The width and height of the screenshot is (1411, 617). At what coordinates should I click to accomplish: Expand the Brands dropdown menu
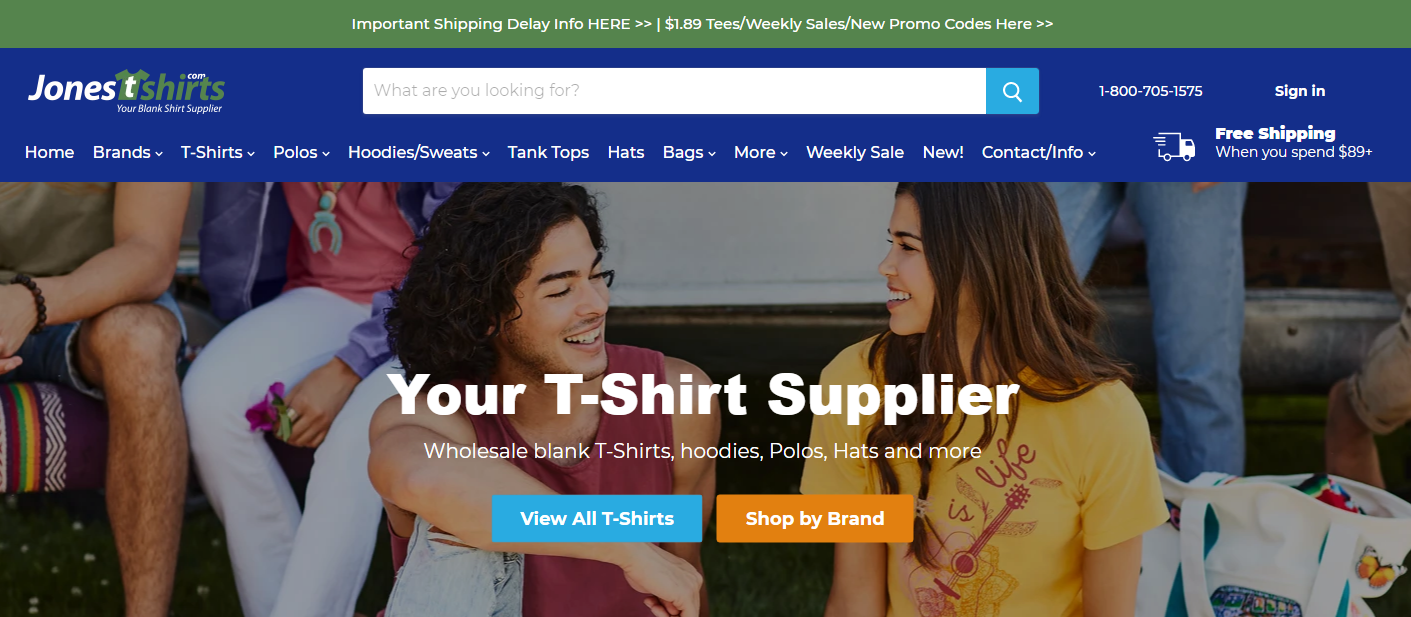[x=128, y=152]
